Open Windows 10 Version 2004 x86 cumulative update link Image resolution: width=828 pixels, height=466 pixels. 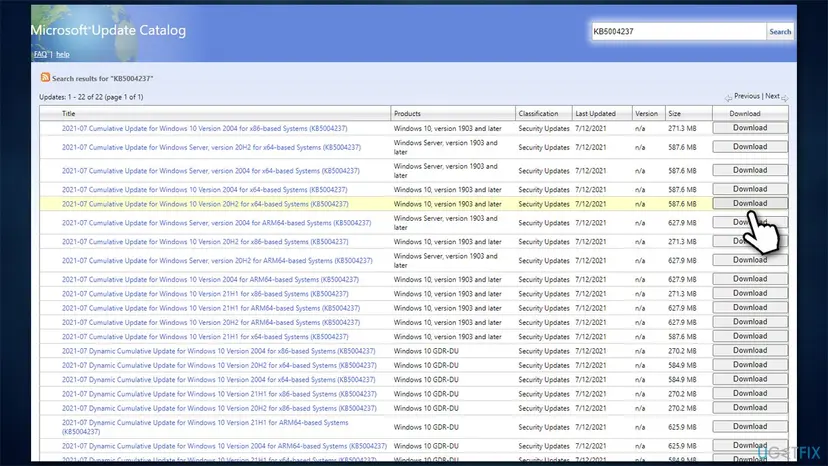pyautogui.click(x=204, y=128)
